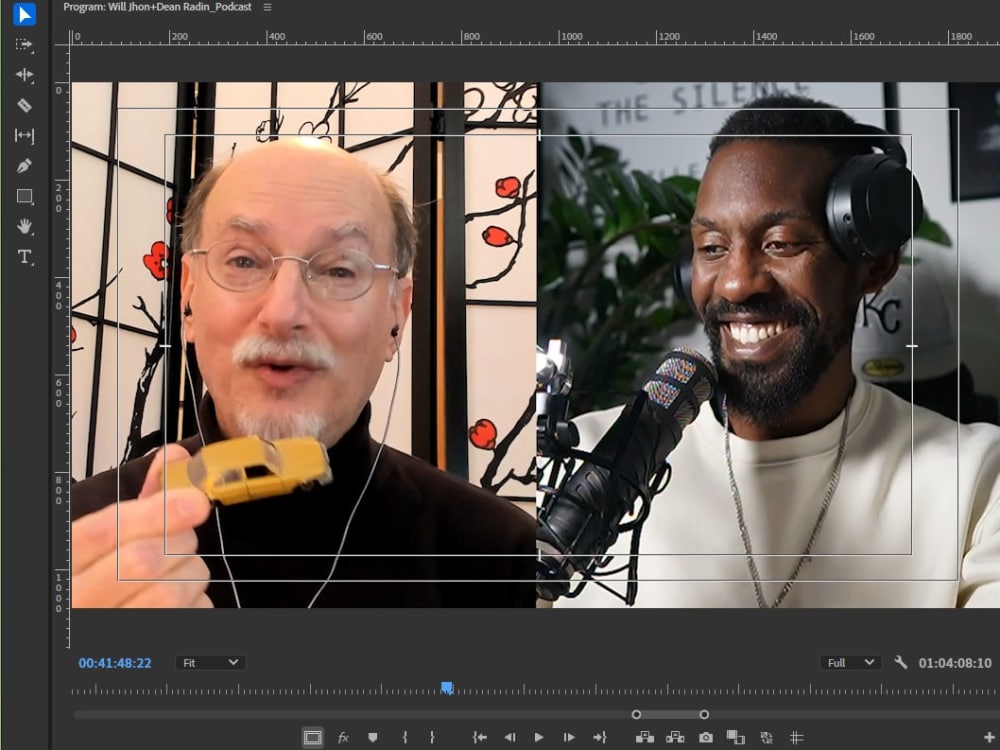The height and width of the screenshot is (750, 1000).
Task: Open the wrench Settings menu
Action: tap(901, 663)
